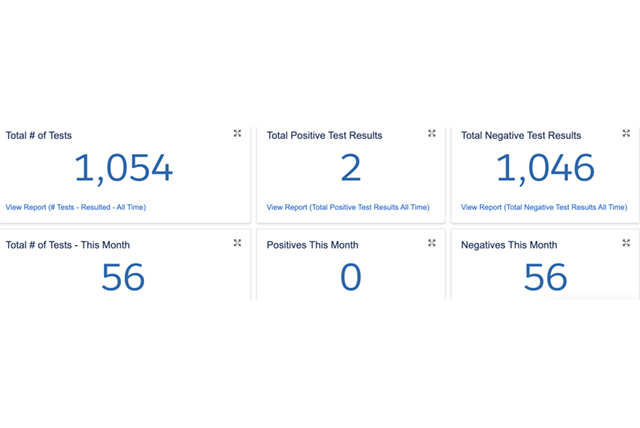Image resolution: width=640 pixels, height=428 pixels.
Task: Click the "Total Negative Test Results" card title
Action: tap(521, 135)
